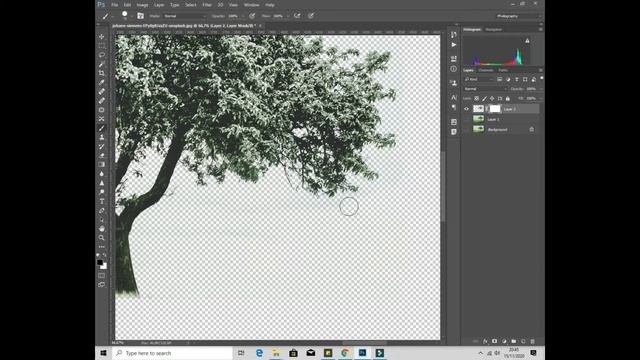Open the workspace switcher dropdown

(518, 16)
